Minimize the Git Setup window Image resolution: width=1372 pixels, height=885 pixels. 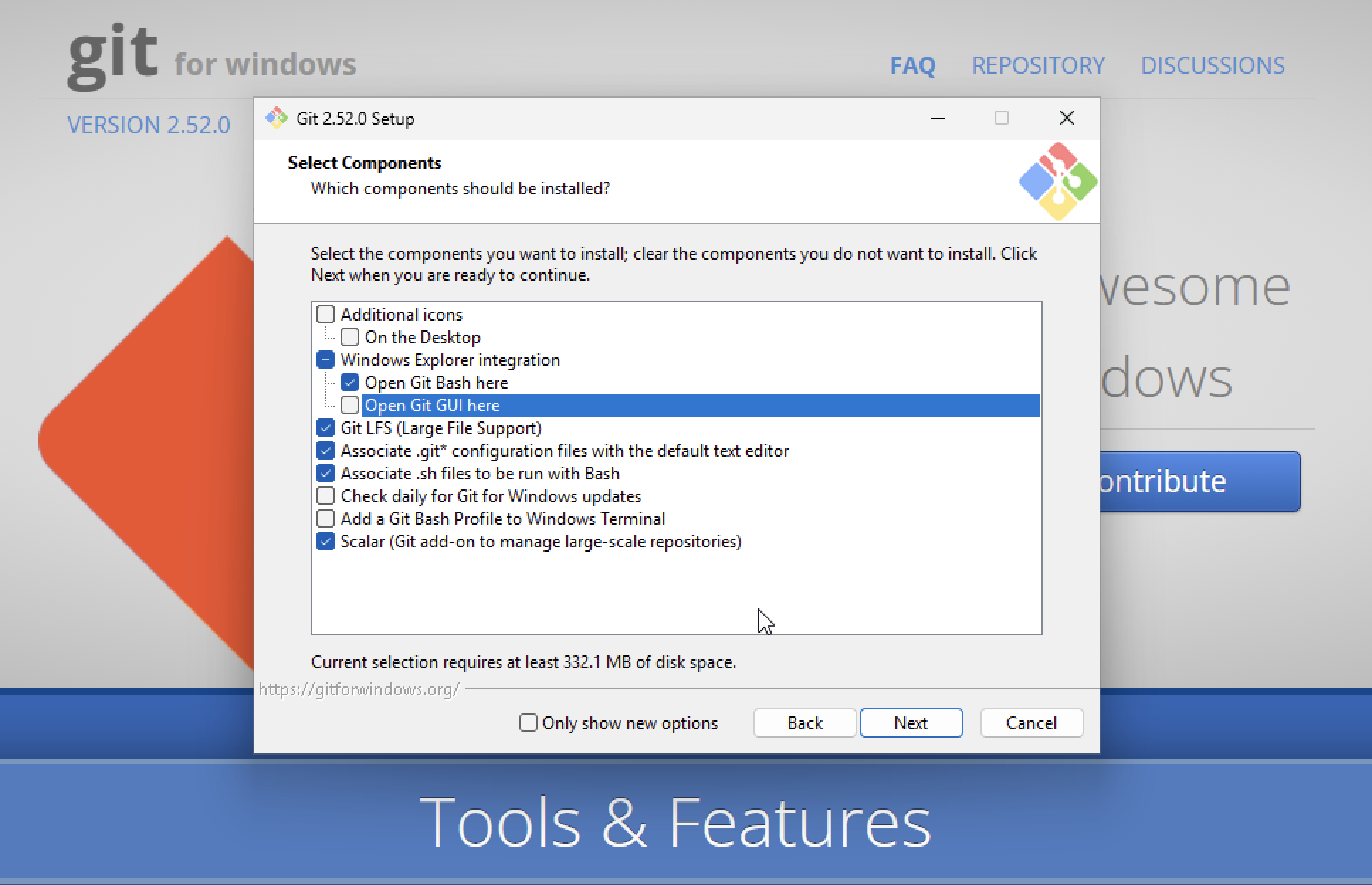[937, 118]
